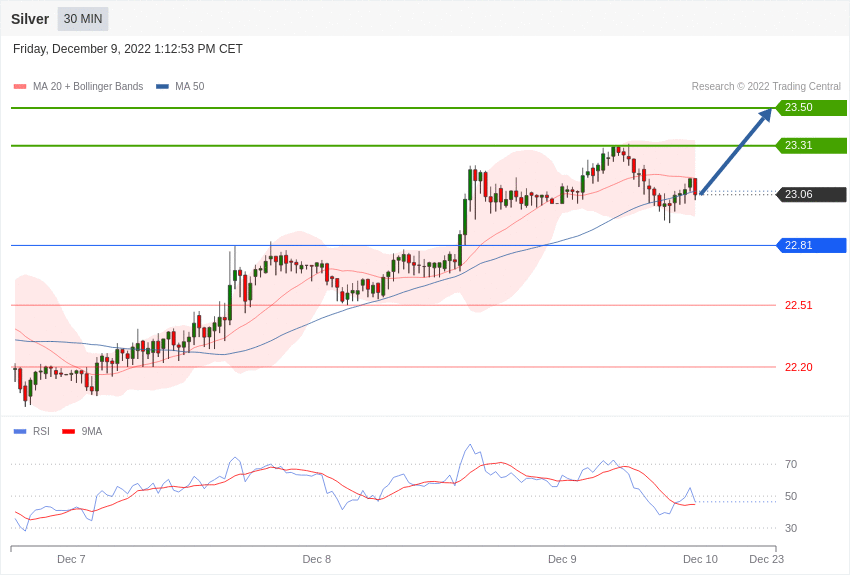Click the 23.06 current price label
The image size is (850, 576).
[812, 194]
